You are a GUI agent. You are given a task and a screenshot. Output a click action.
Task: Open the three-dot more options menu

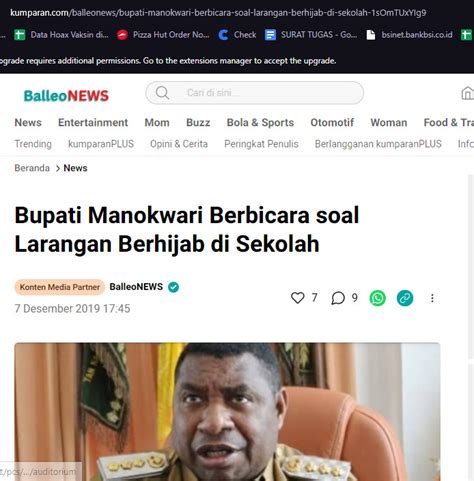pos(432,298)
